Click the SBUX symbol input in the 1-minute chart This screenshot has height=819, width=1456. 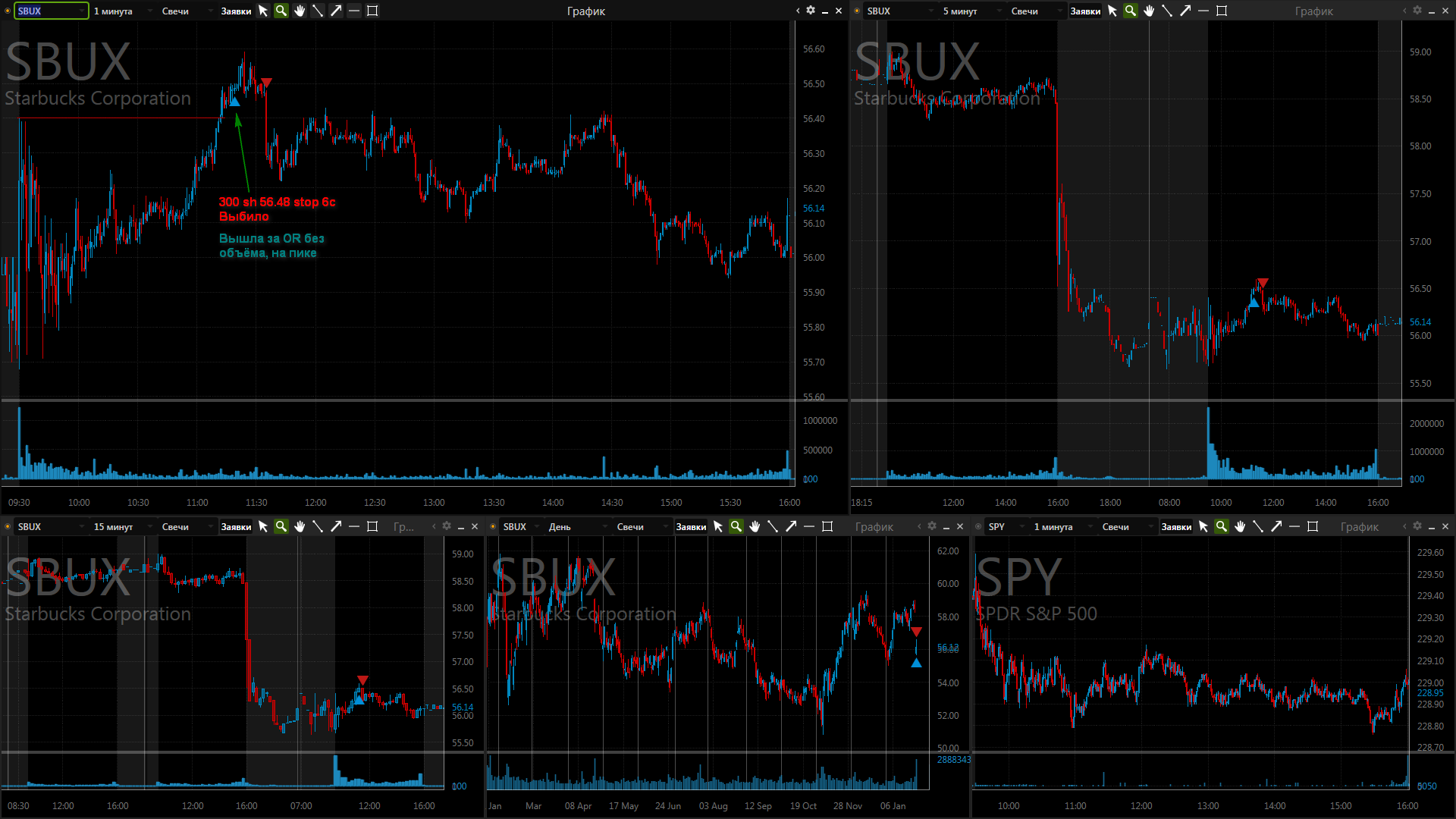pyautogui.click(x=52, y=11)
